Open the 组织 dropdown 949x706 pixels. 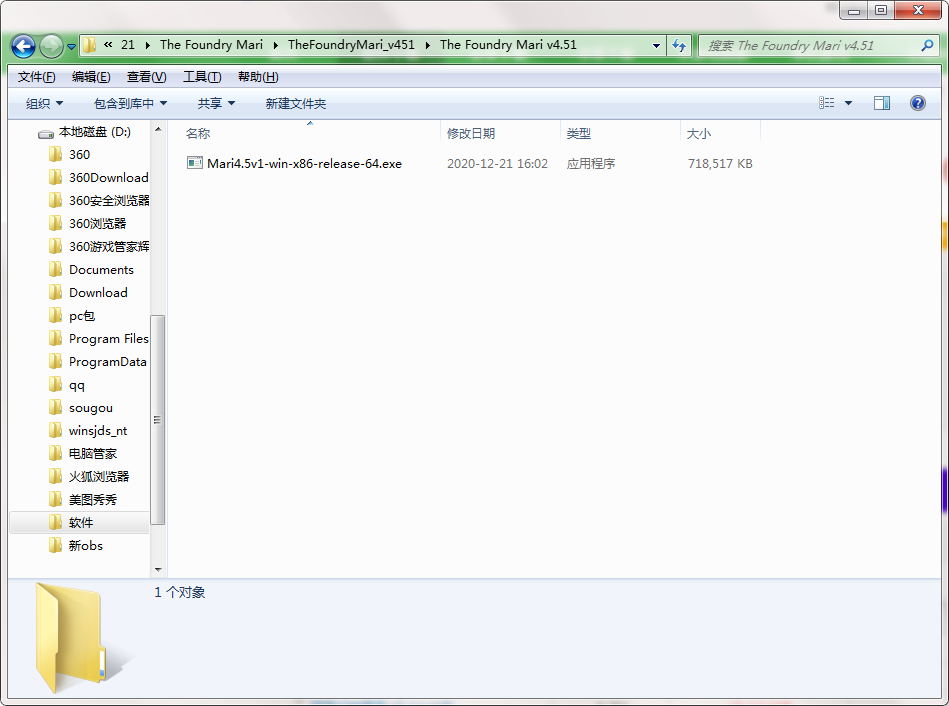pyautogui.click(x=44, y=104)
